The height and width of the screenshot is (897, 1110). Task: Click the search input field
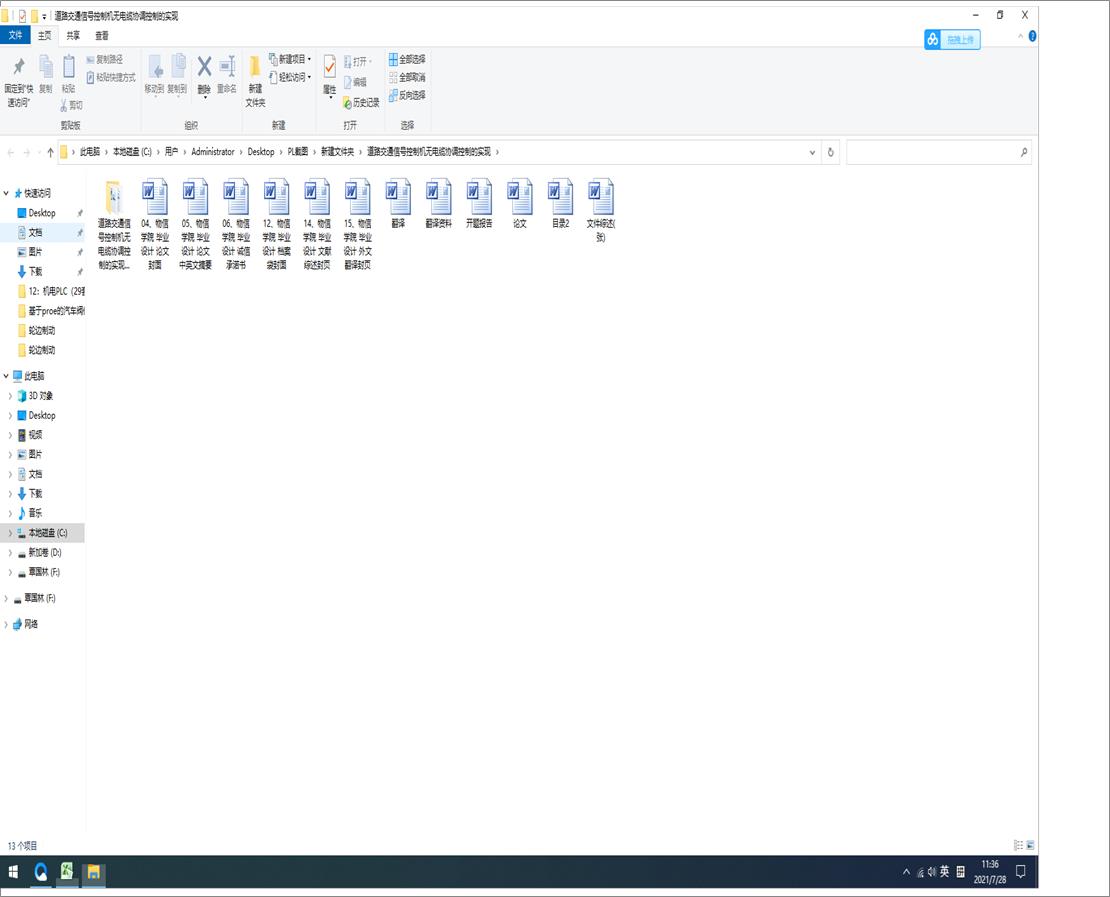(x=939, y=152)
